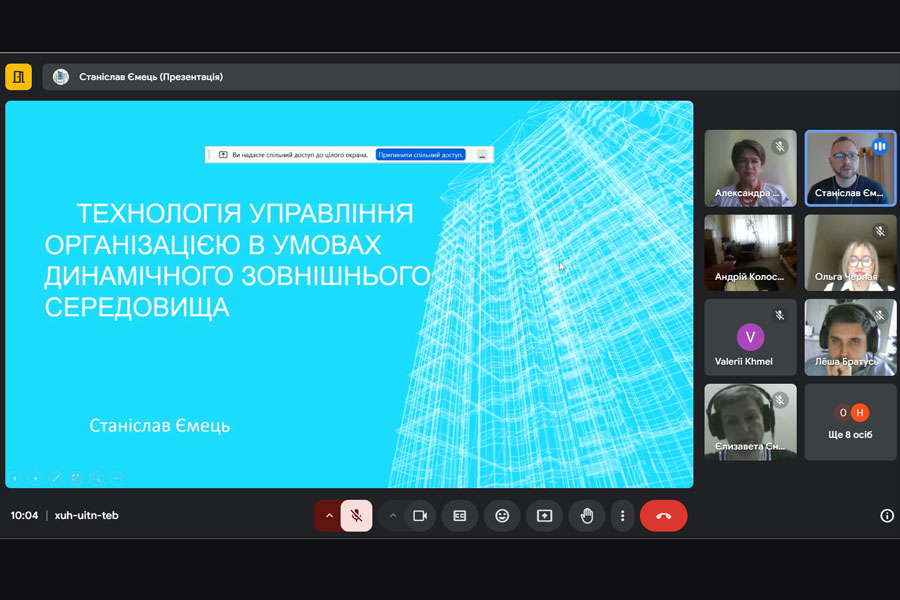Open the slideshow pen tool
This screenshot has height=600, width=900.
pyautogui.click(x=56, y=478)
